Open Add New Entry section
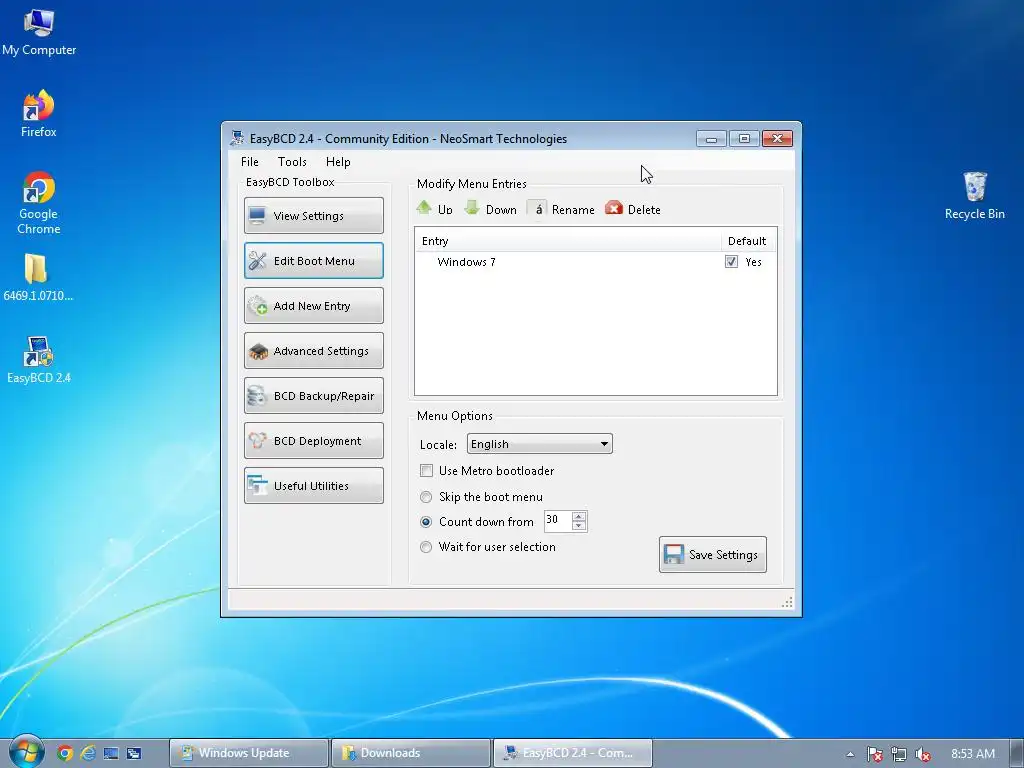 pyautogui.click(x=313, y=306)
